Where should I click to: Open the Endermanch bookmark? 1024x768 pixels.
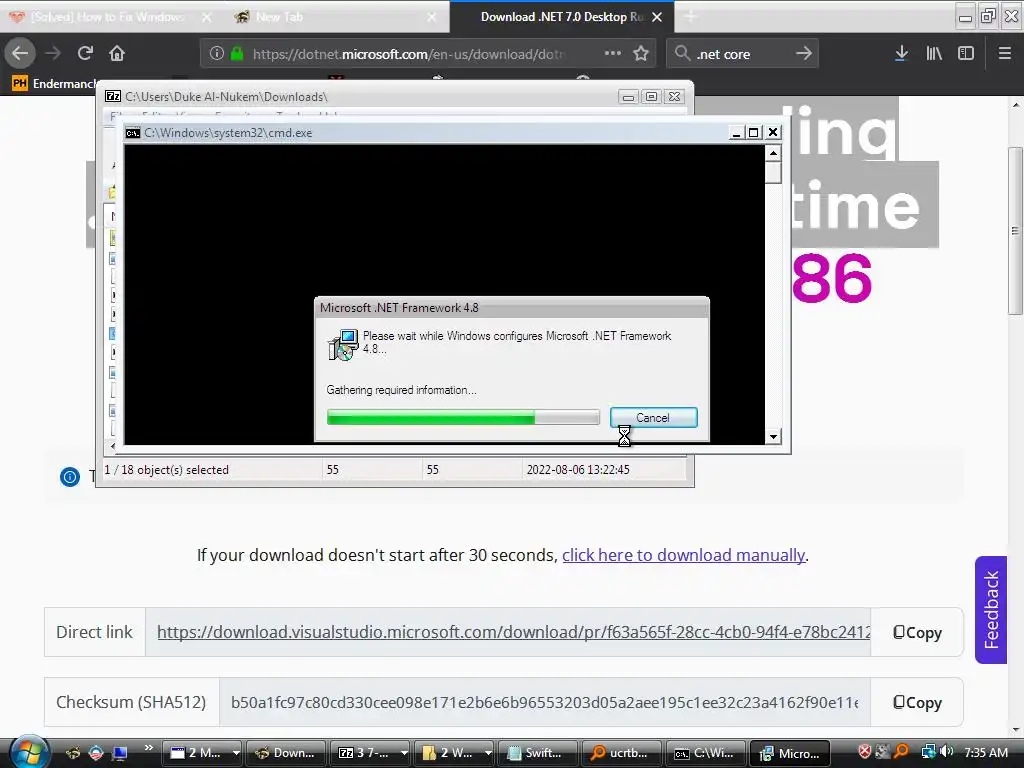(x=54, y=84)
